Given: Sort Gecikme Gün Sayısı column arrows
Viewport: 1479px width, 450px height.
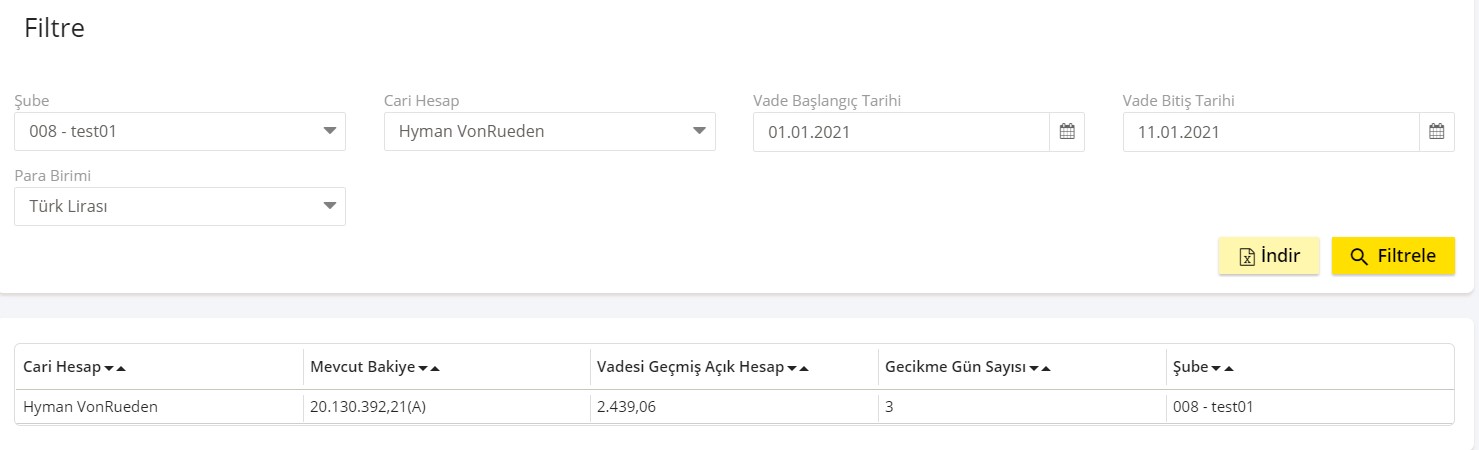Looking at the screenshot, I should pos(1040,368).
